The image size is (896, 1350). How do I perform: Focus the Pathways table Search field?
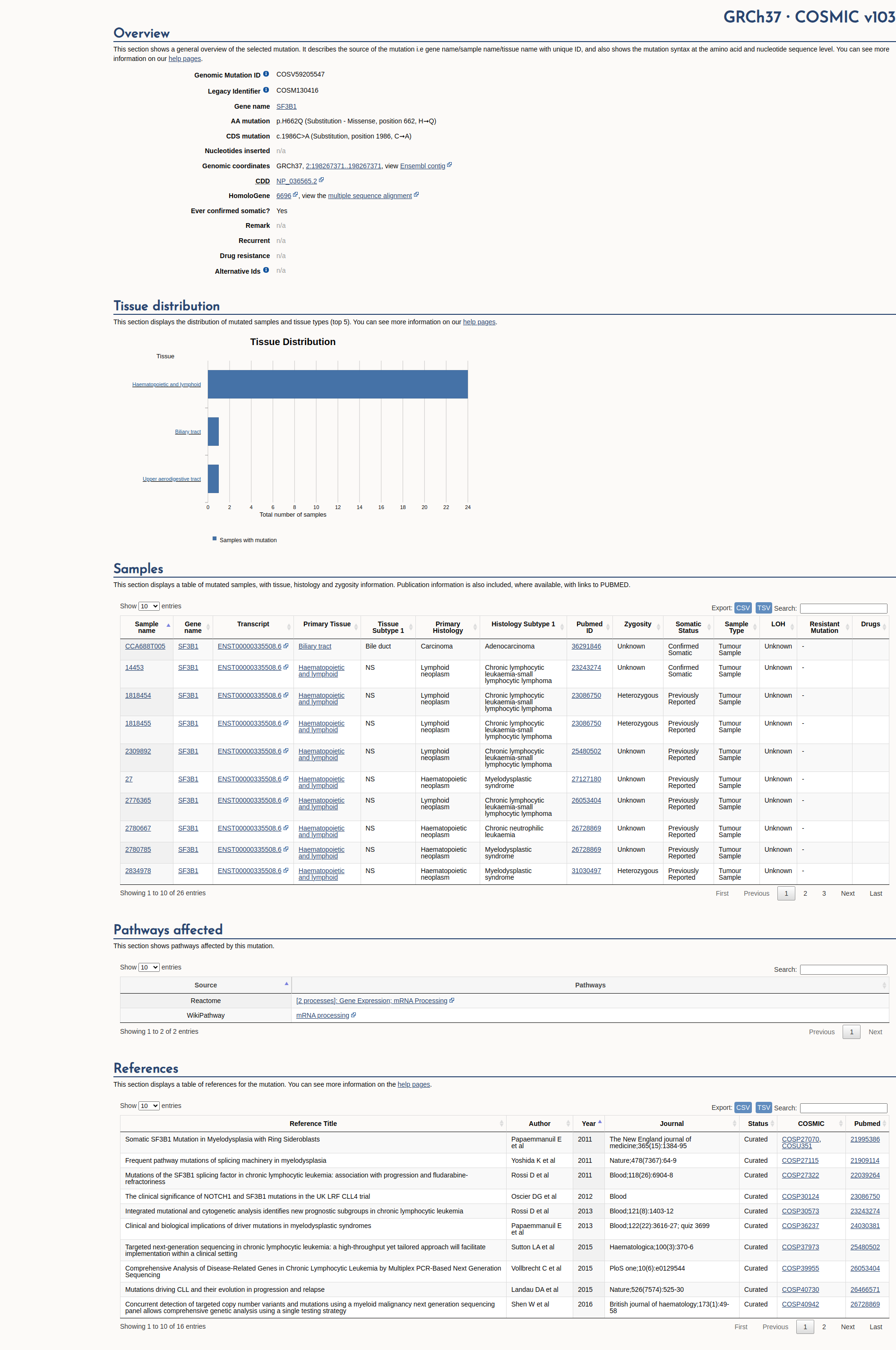pyautogui.click(x=844, y=970)
